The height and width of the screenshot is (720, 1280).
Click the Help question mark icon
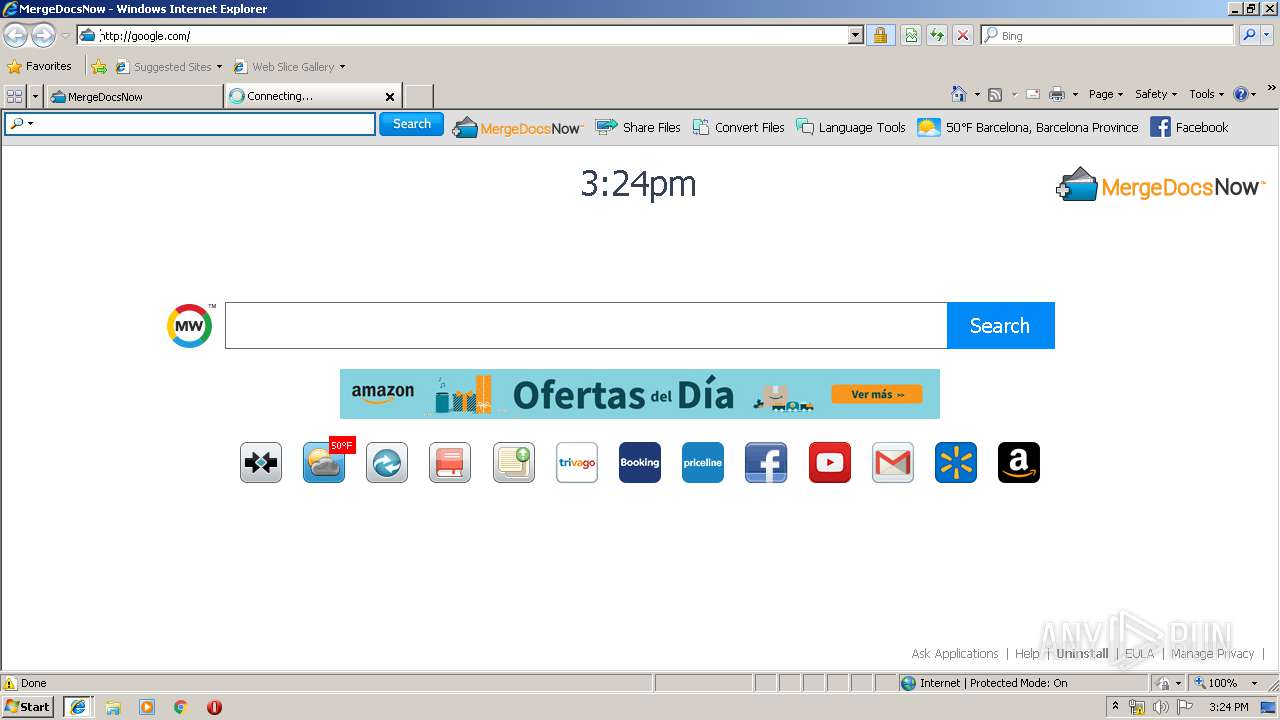coord(1241,94)
